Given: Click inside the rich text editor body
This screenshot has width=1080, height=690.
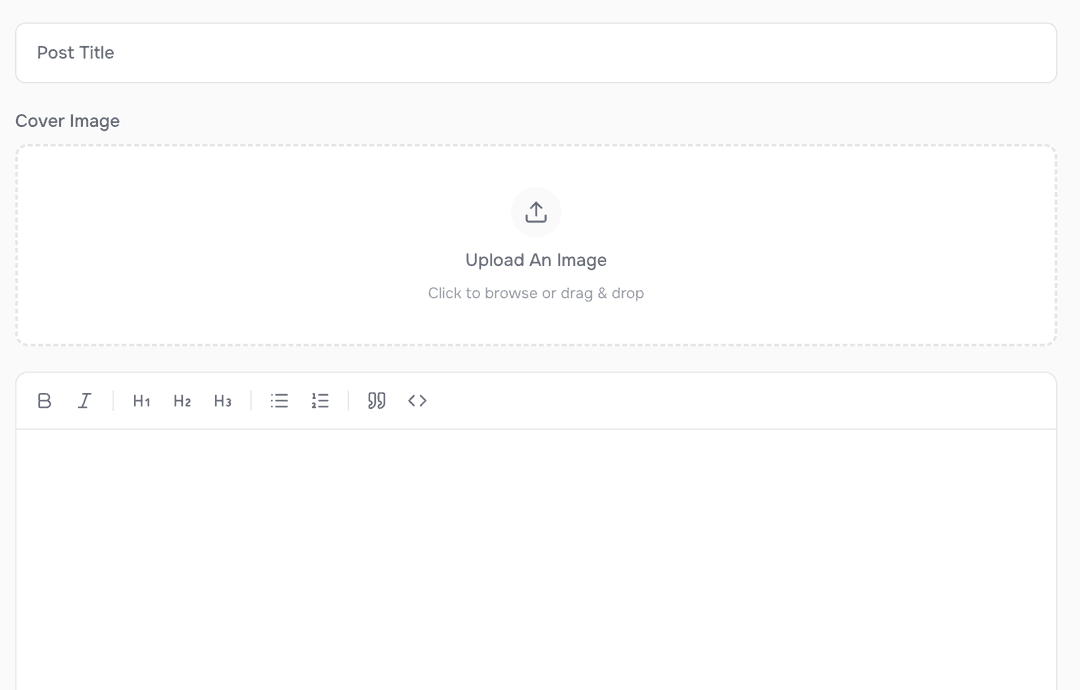Looking at the screenshot, I should (x=536, y=550).
